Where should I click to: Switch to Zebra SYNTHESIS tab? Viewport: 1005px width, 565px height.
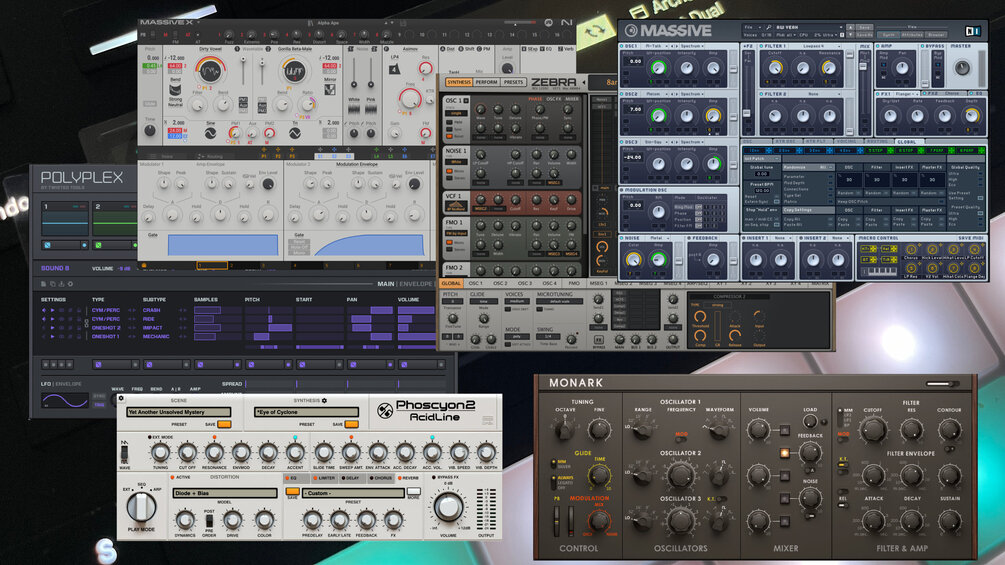pyautogui.click(x=458, y=83)
